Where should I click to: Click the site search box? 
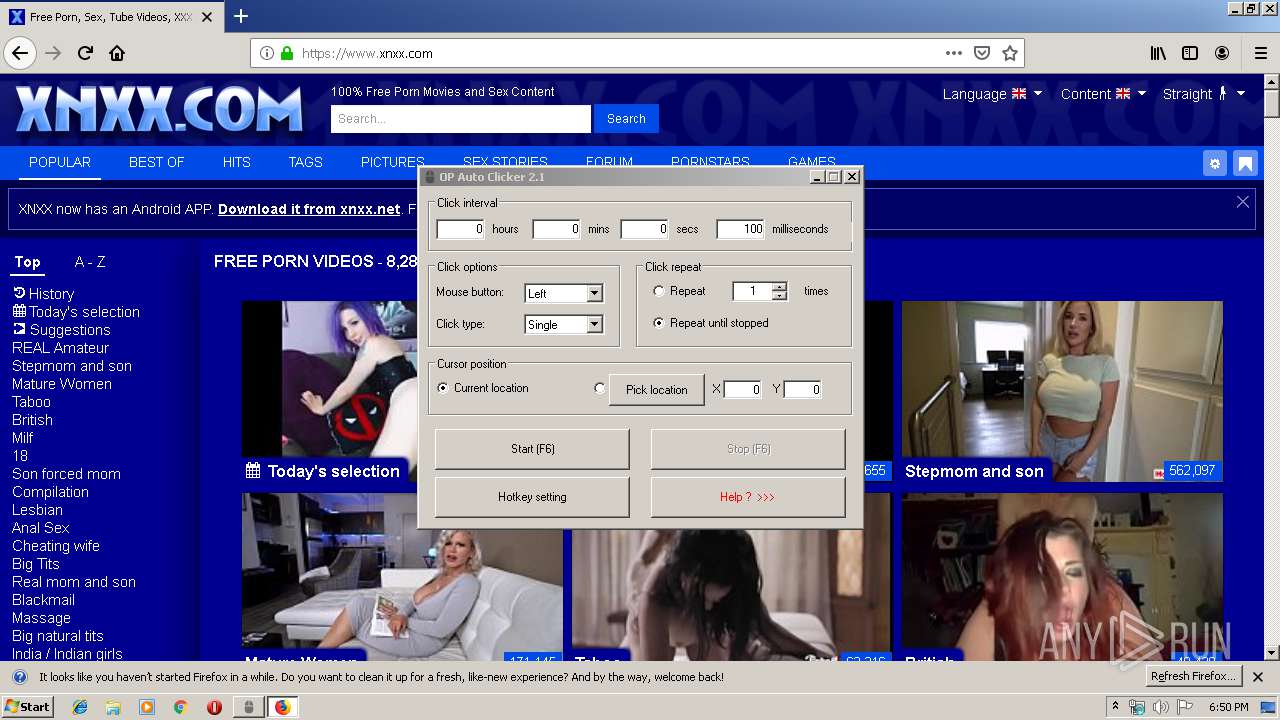click(x=461, y=118)
